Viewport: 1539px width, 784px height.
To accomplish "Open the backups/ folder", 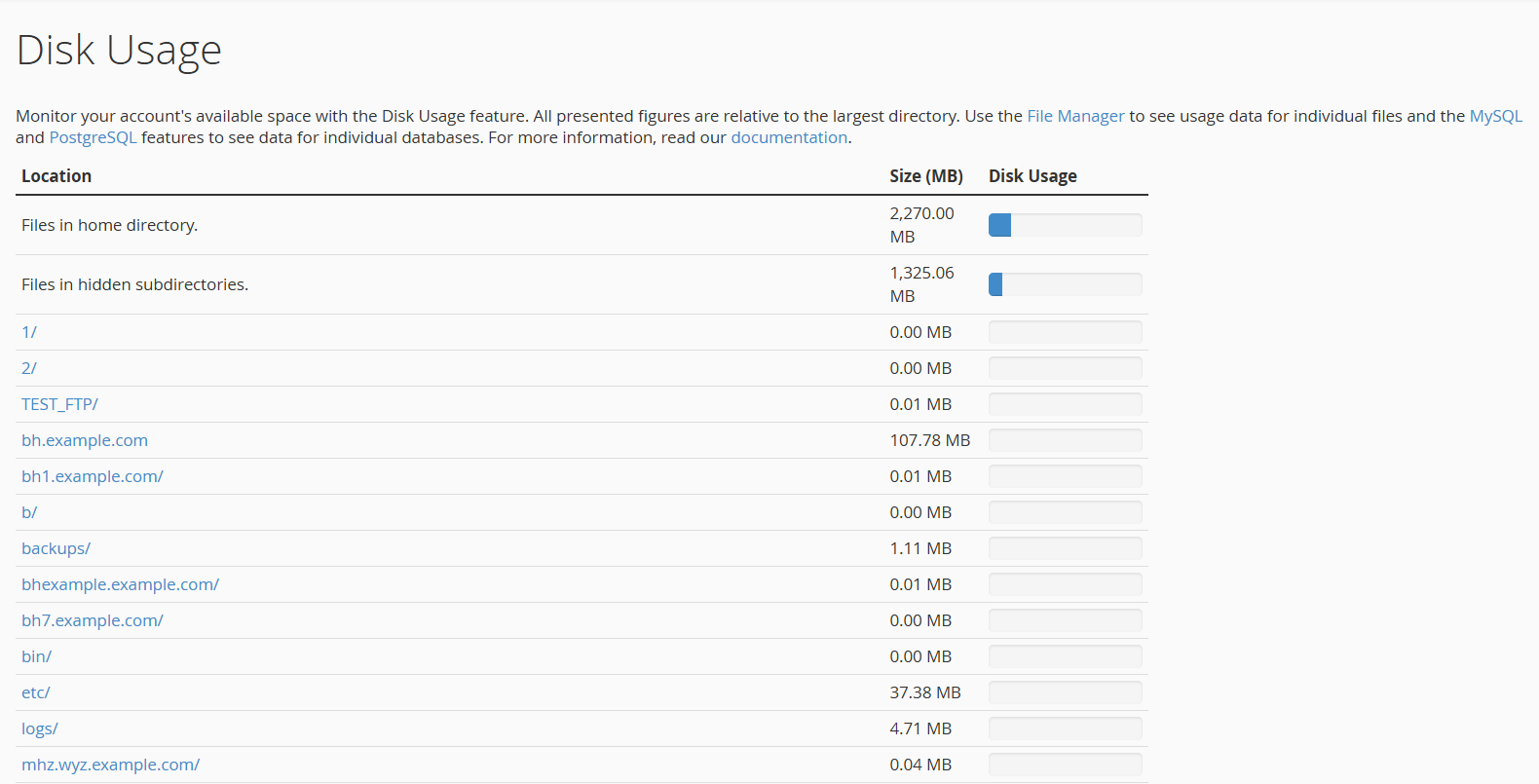I will click(56, 548).
